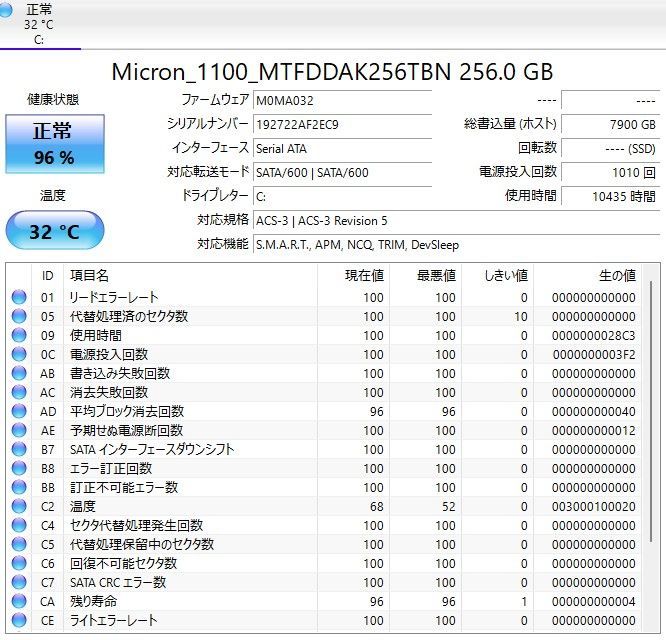Select the 回復不可能セクタ数 attribute name

point(123,564)
